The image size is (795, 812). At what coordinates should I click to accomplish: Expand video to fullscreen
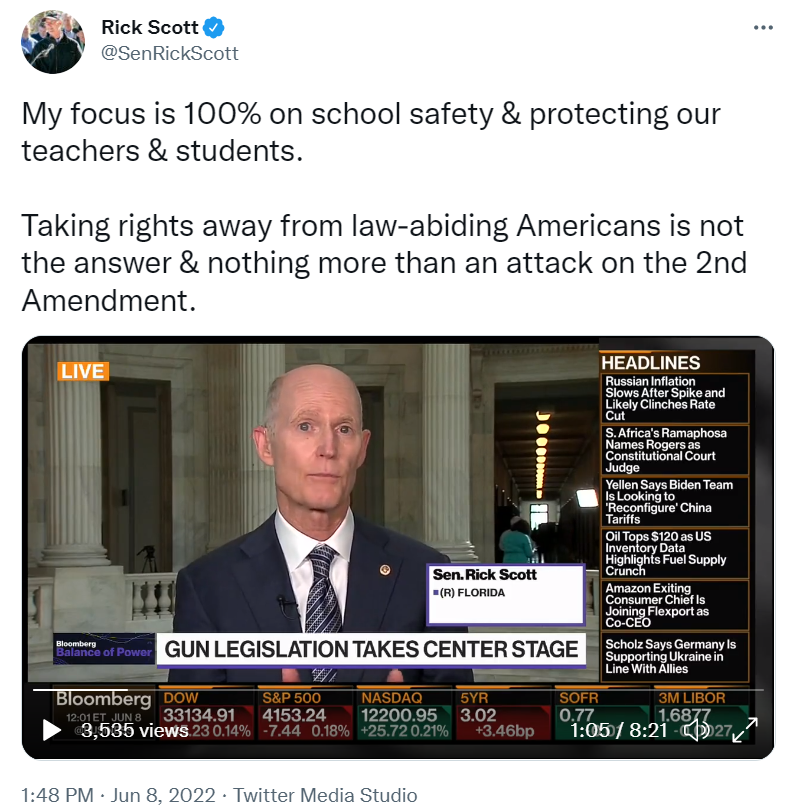coord(745,730)
